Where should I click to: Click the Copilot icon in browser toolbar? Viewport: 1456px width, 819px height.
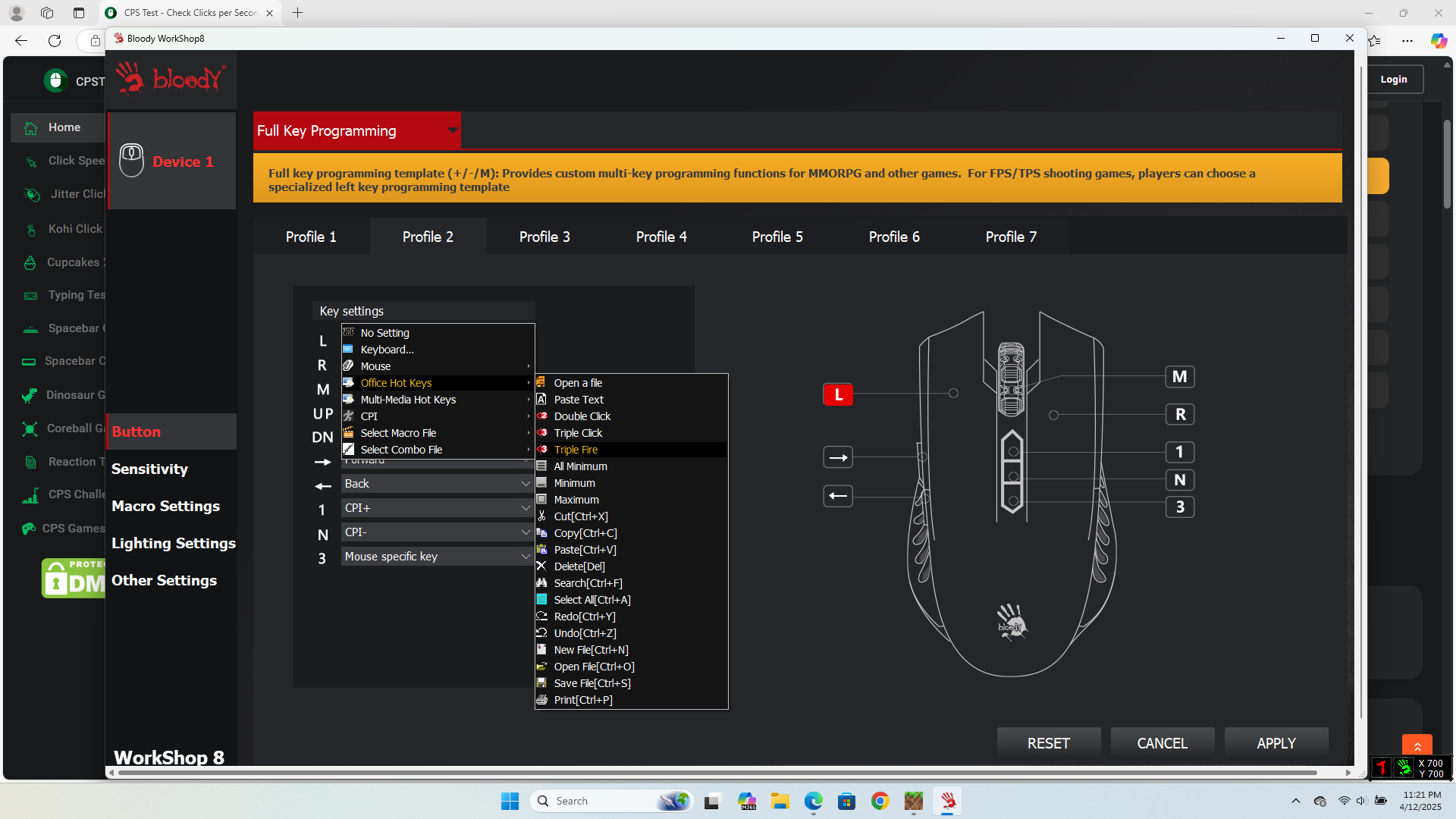(1439, 40)
